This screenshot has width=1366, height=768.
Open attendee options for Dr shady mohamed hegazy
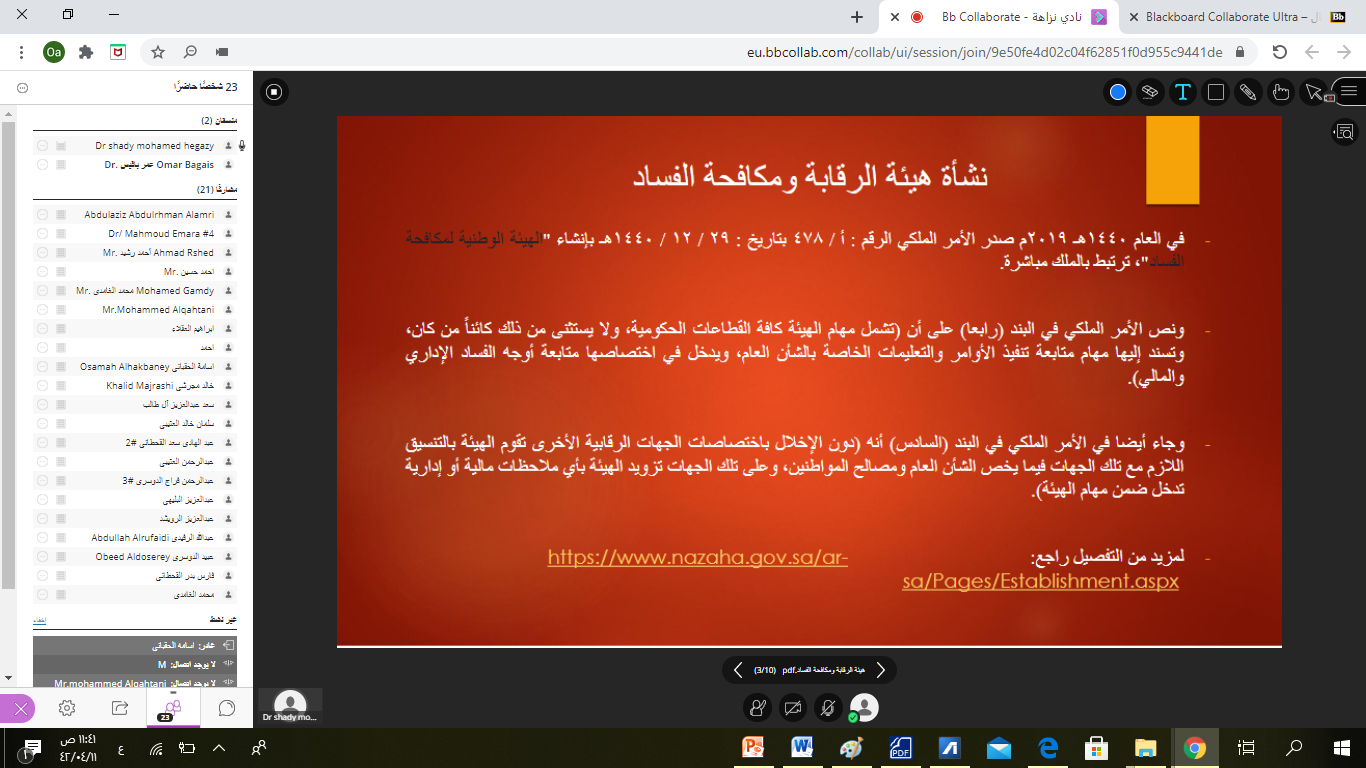(x=43, y=146)
